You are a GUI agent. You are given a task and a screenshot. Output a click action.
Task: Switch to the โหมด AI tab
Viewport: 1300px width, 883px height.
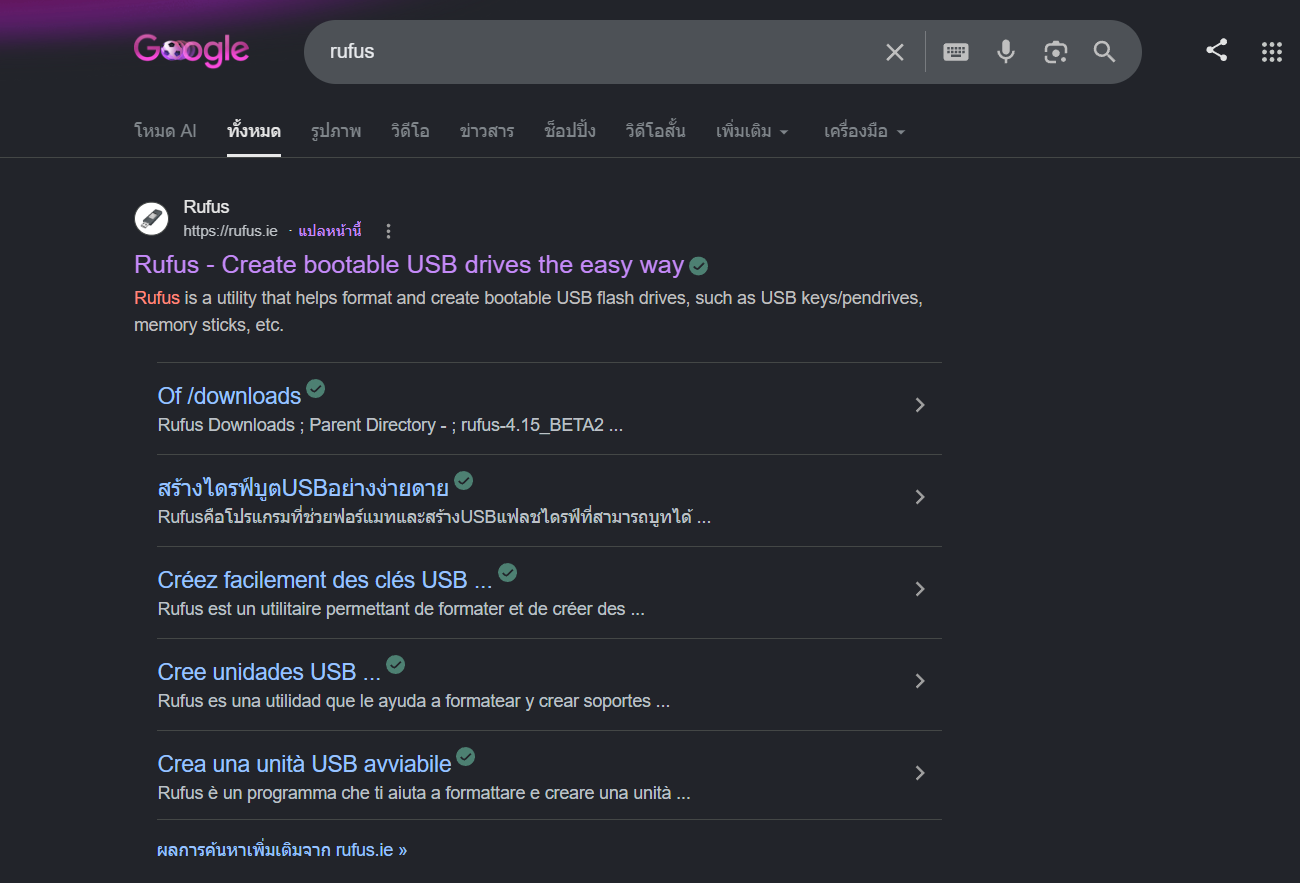click(165, 131)
